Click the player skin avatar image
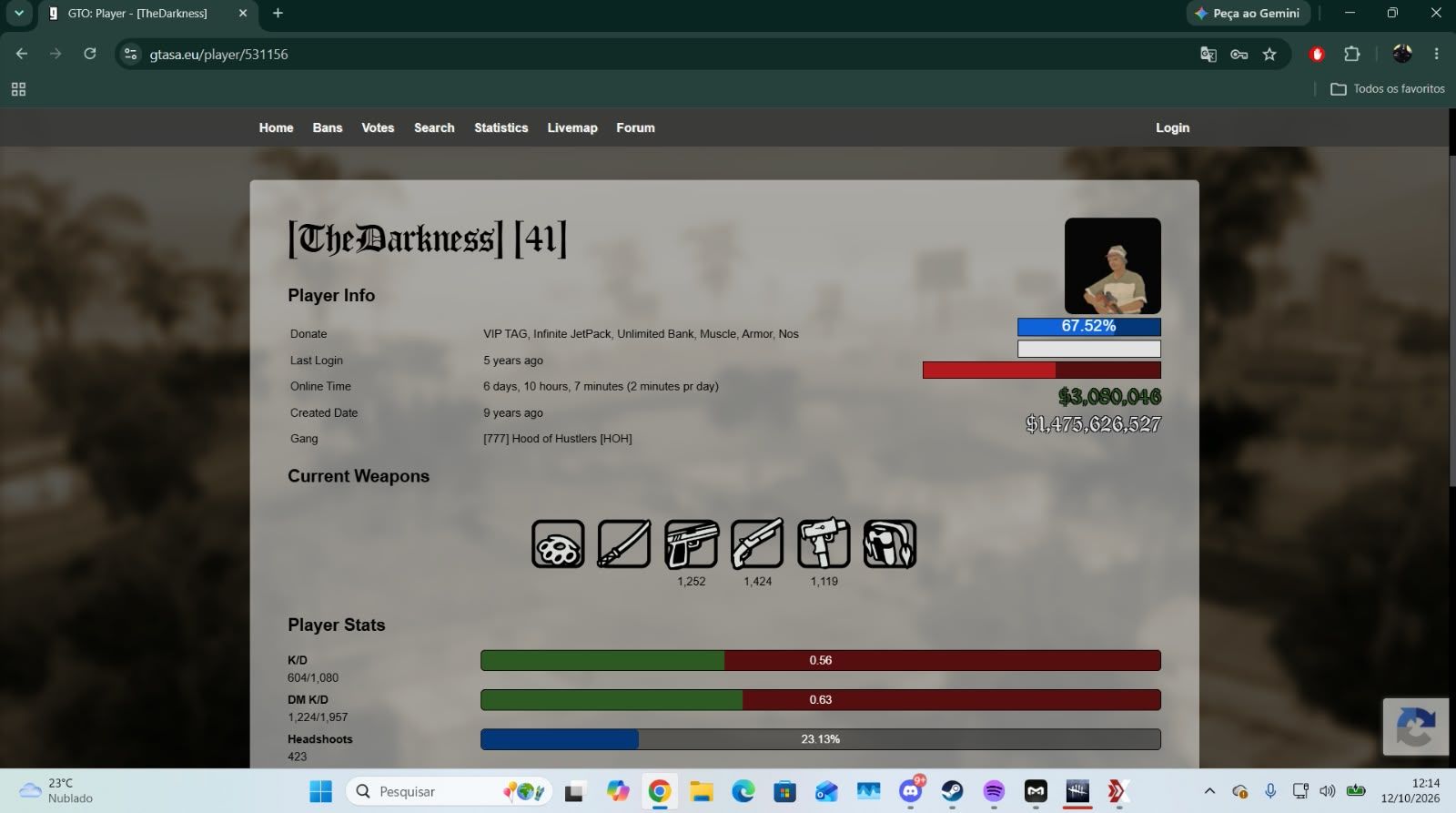The height and width of the screenshot is (813, 1456). (1113, 266)
